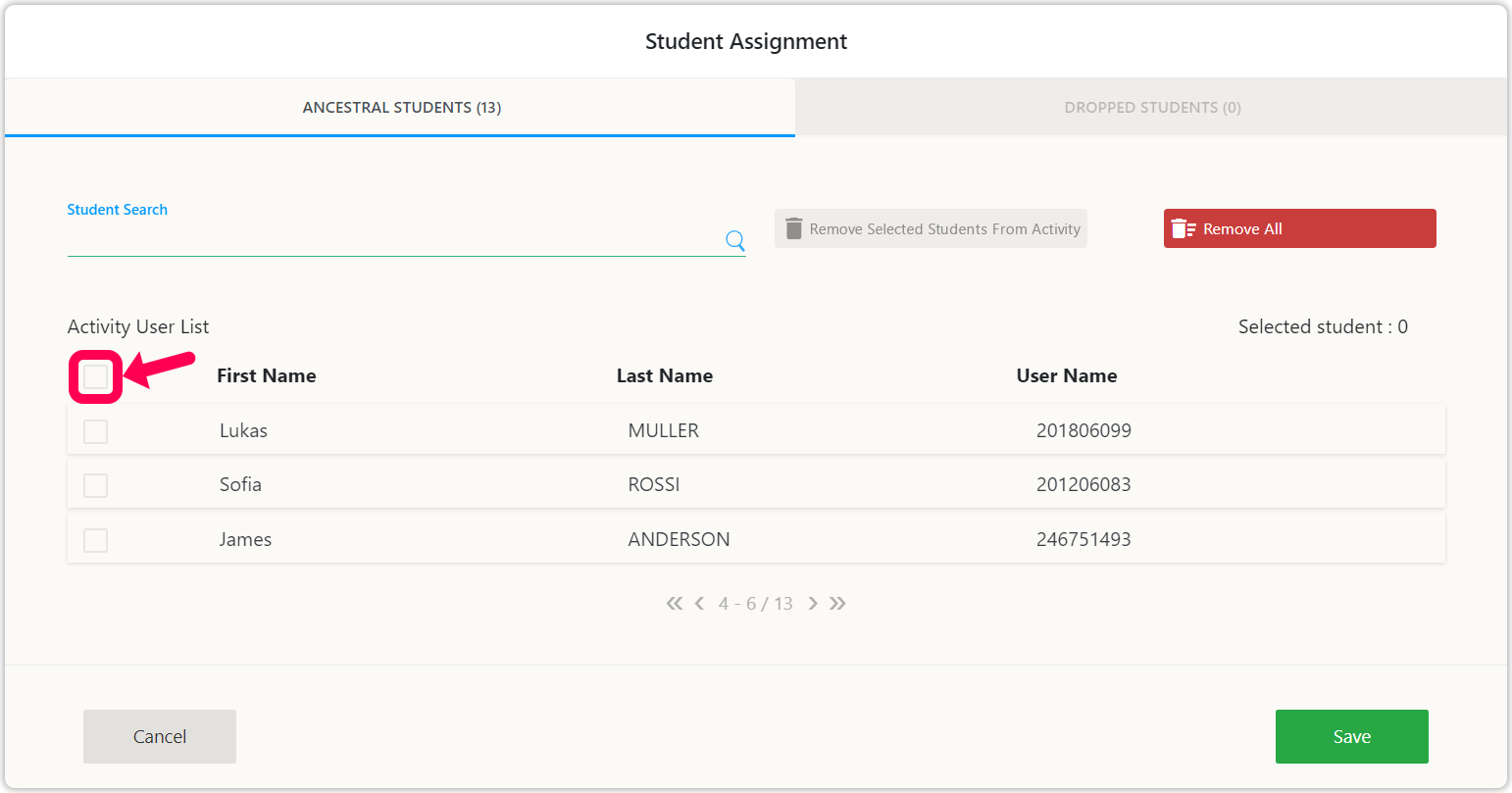Click last name MULLER
1512x793 pixels.
(664, 430)
